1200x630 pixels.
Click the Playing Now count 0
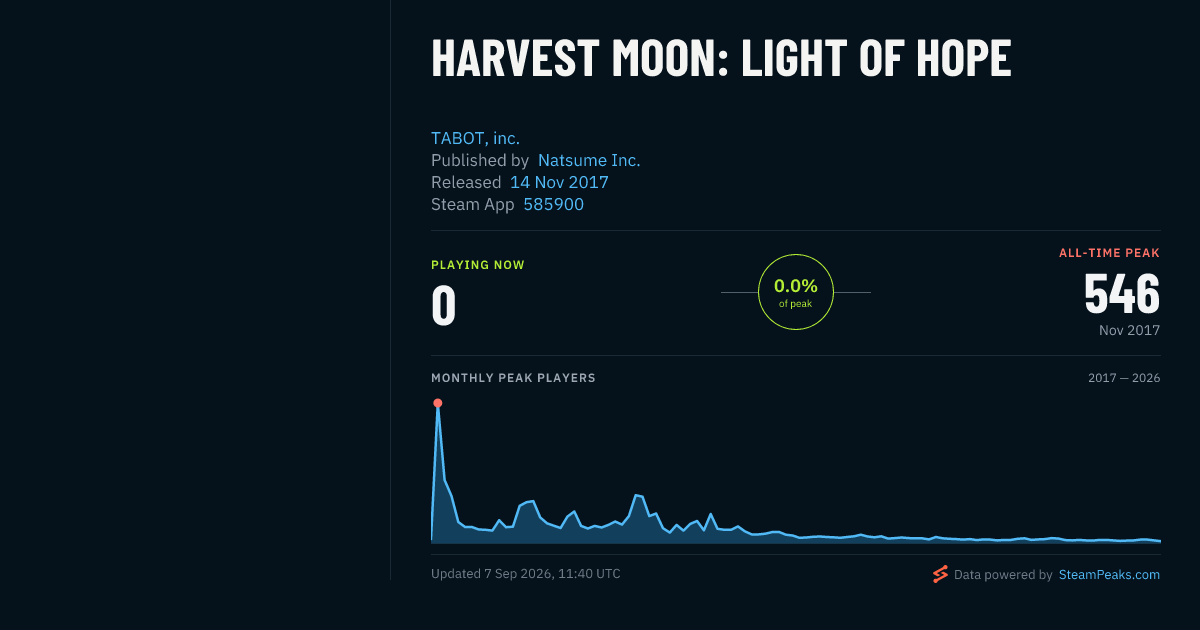(x=444, y=306)
